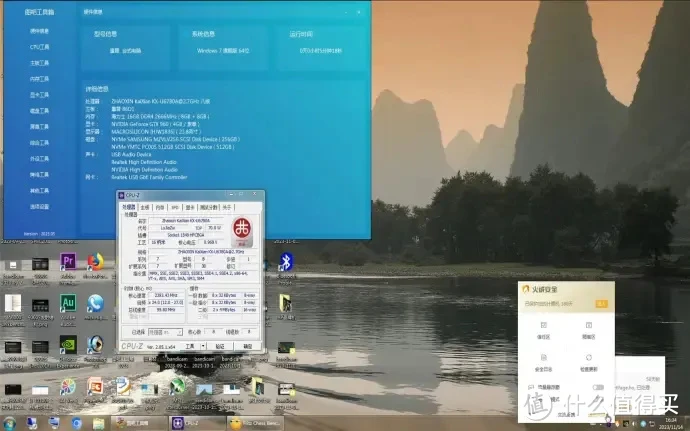Click the 运行时间 card in the toolbox
The width and height of the screenshot is (690, 431).
click(x=321, y=48)
